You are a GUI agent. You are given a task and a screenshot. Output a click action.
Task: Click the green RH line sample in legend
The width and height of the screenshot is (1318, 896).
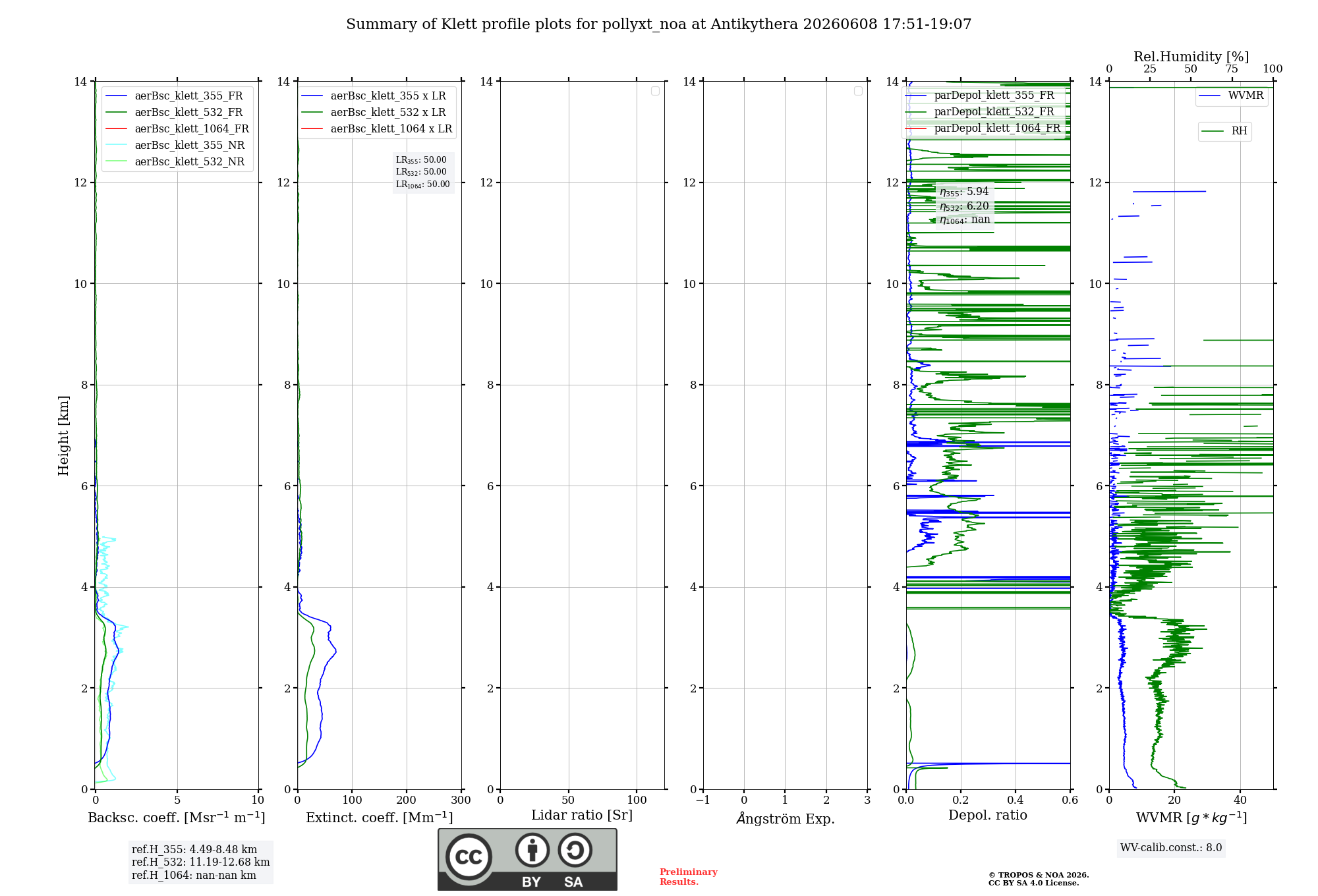point(1213,132)
